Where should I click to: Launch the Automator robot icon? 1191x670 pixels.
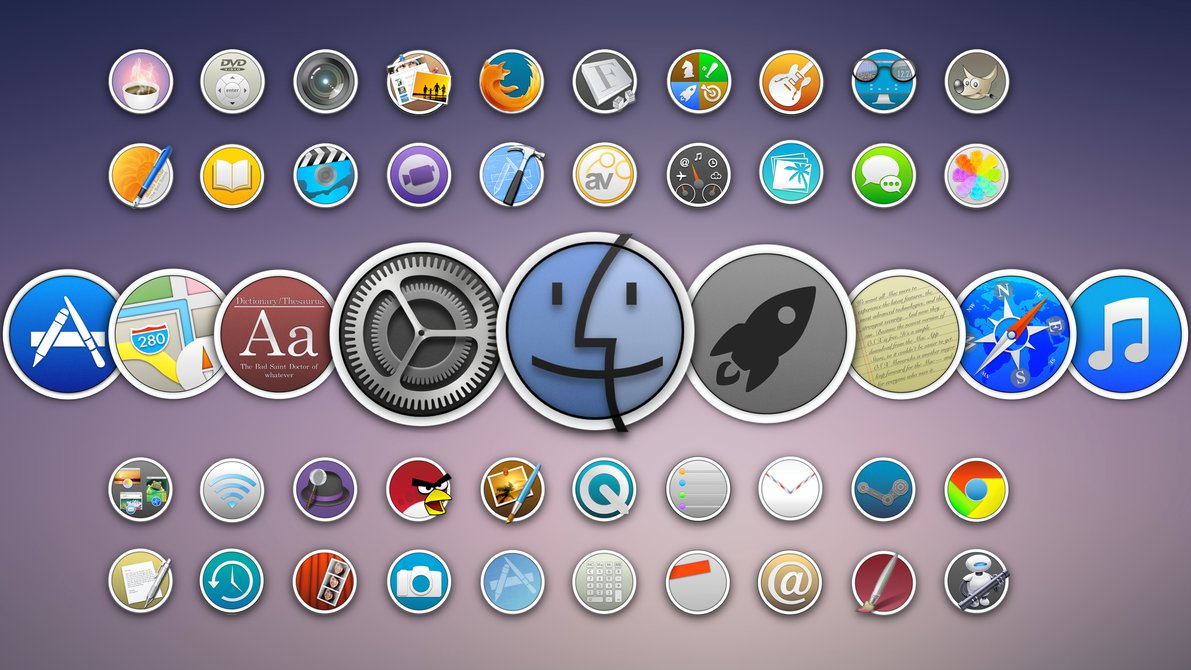coord(977,582)
